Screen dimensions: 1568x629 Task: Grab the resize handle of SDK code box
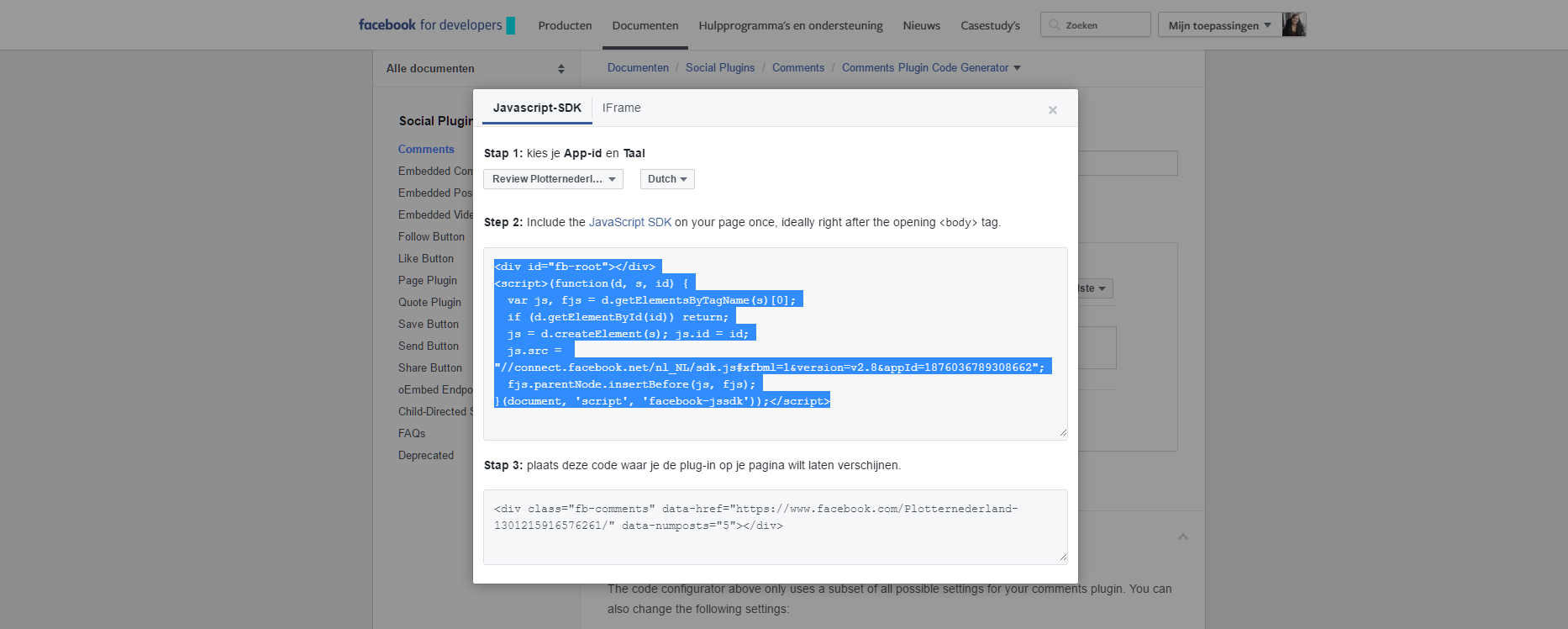1063,433
